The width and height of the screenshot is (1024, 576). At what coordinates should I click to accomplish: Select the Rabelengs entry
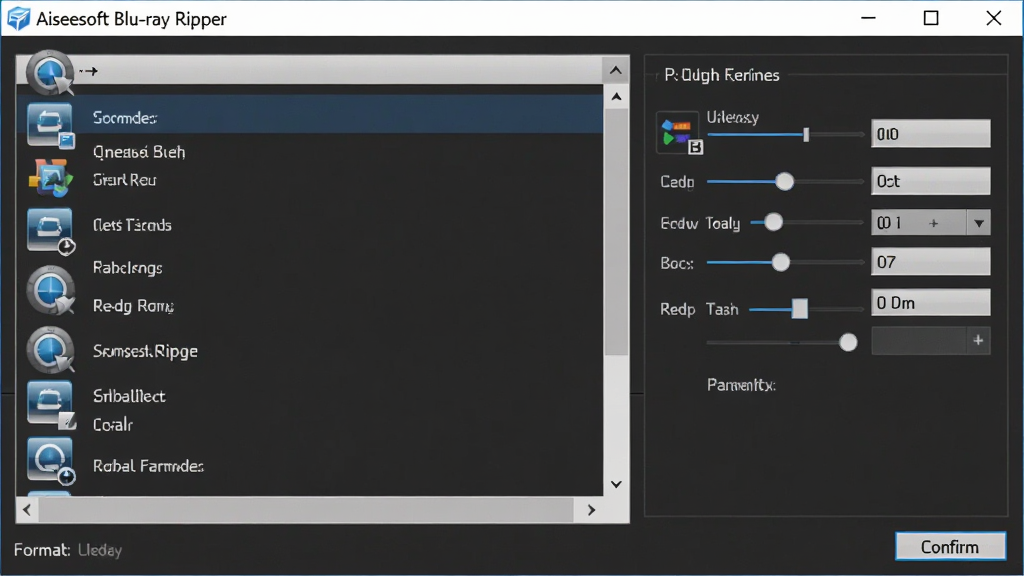127,268
